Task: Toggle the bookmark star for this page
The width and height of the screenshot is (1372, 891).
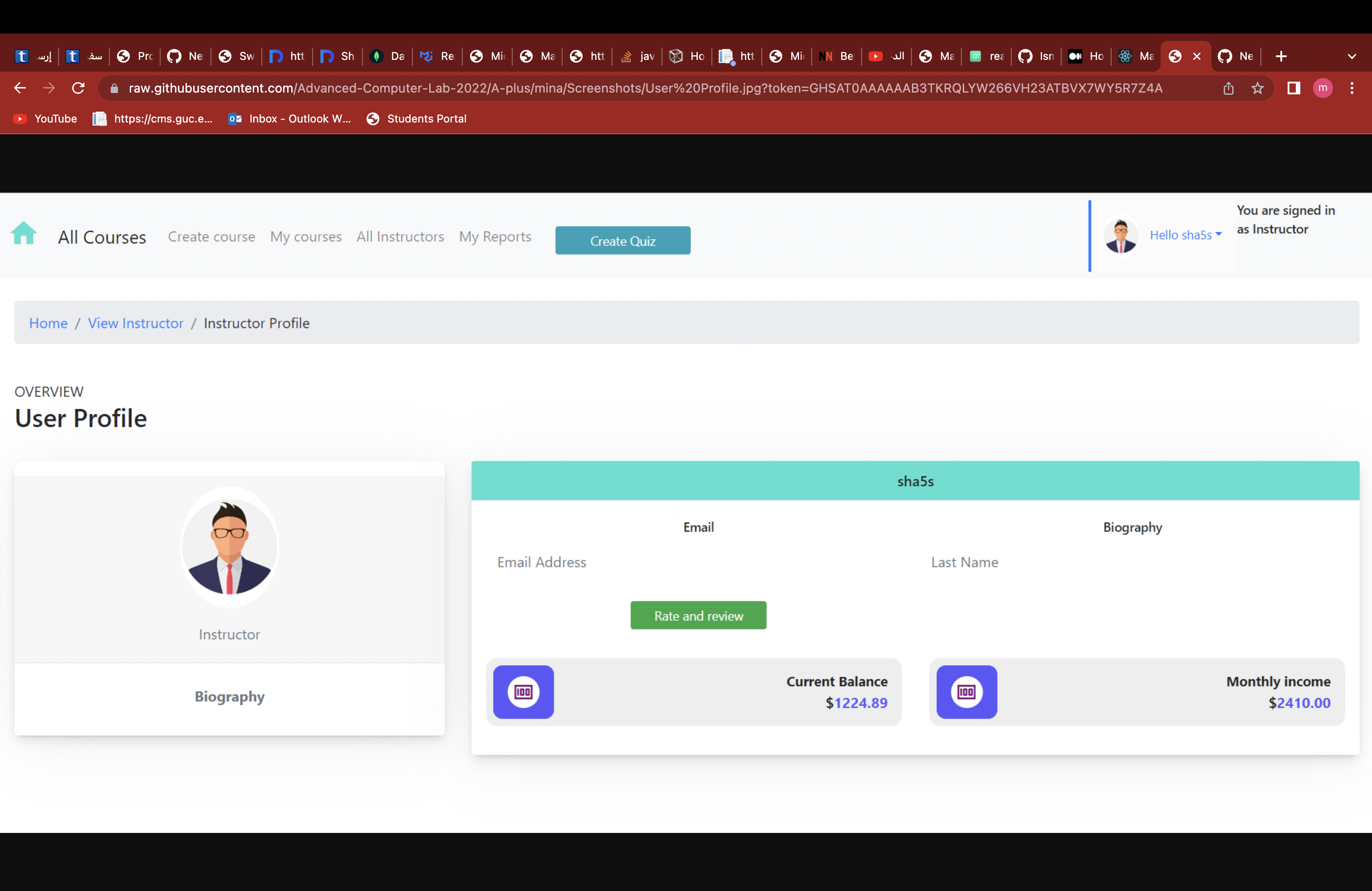Action: 1257,88
